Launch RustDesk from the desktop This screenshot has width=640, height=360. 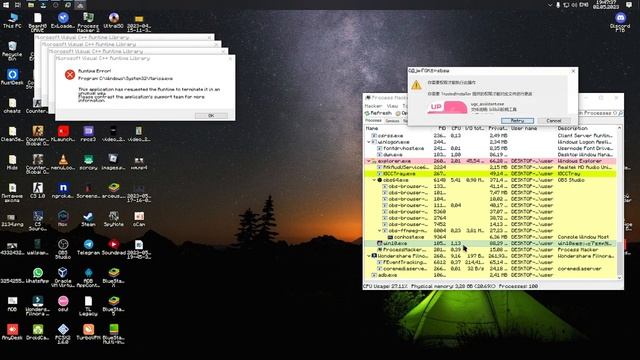12,77
